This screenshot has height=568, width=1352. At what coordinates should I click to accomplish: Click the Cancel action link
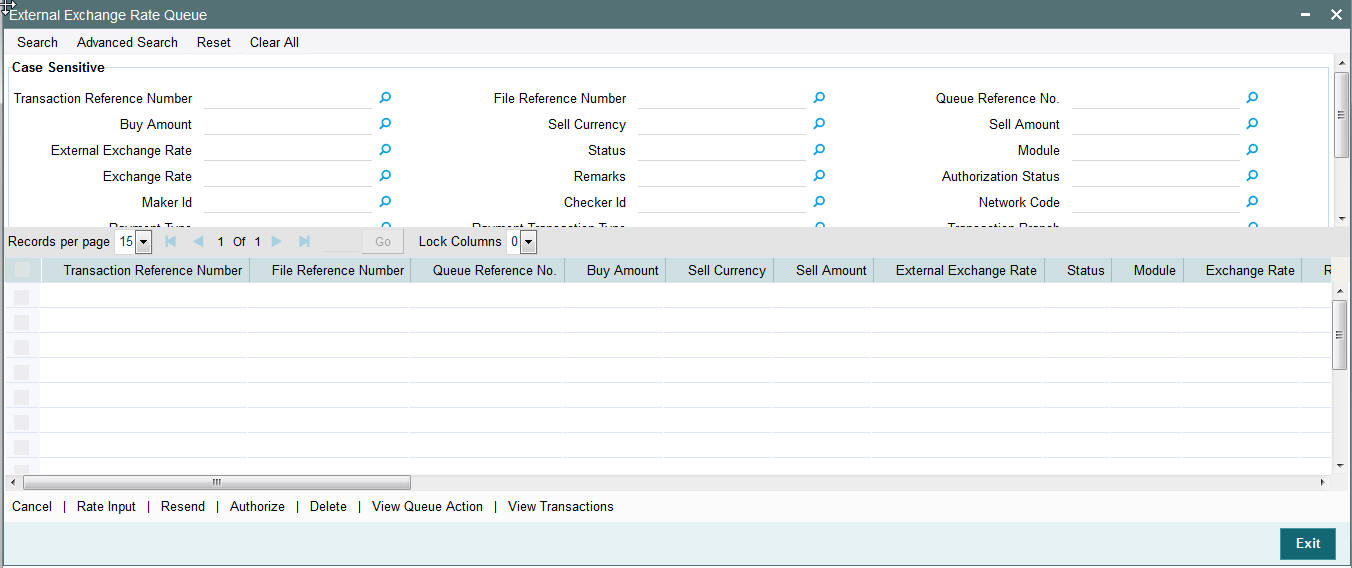click(32, 506)
